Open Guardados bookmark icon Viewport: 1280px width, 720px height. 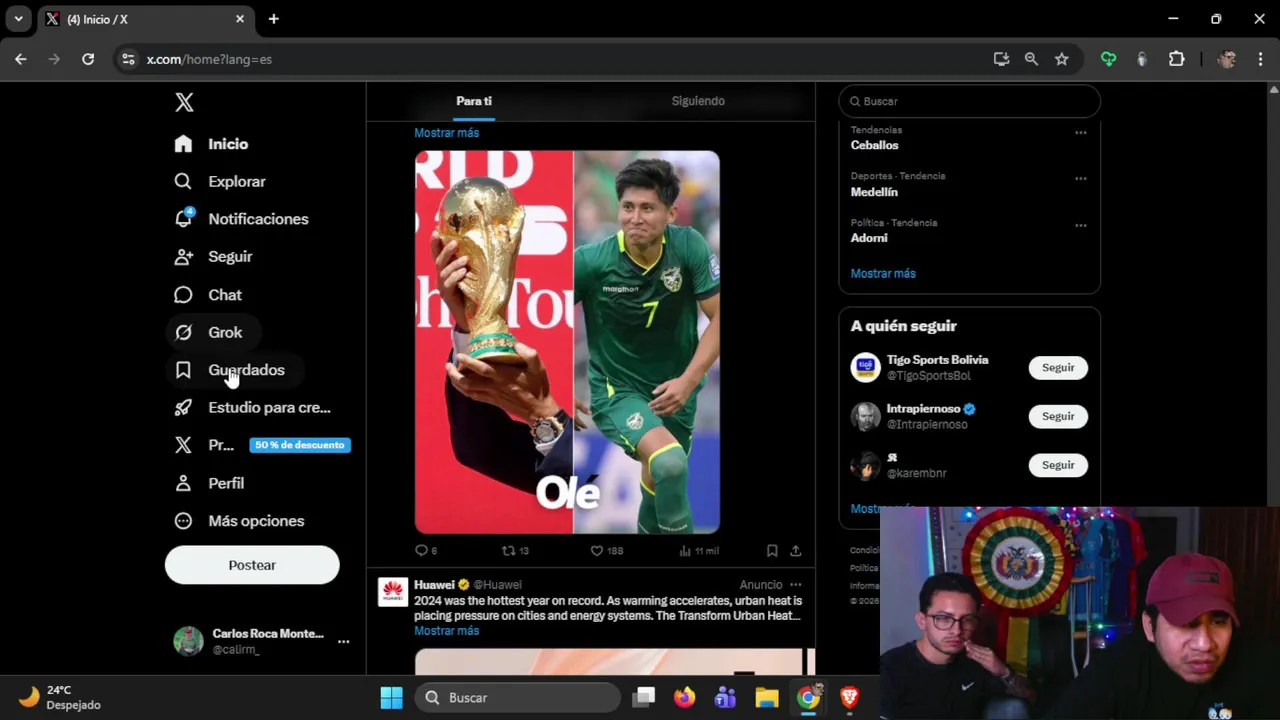(183, 370)
